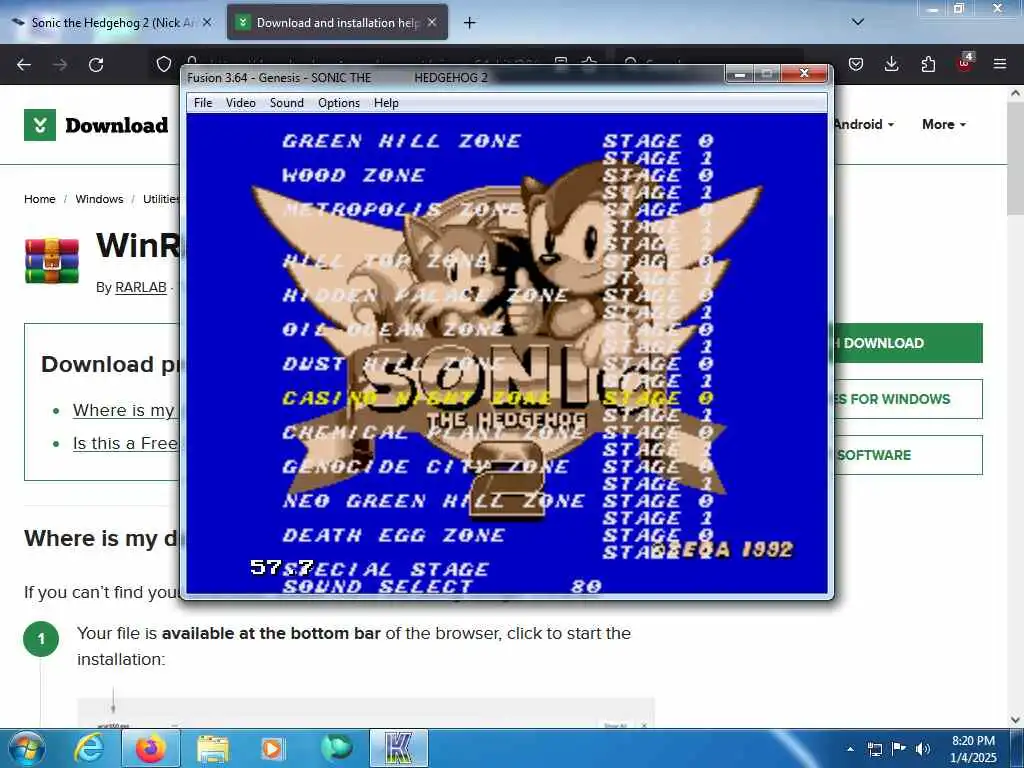Go forward in Firefox history
Viewport: 1024px width, 768px height.
pos(60,65)
